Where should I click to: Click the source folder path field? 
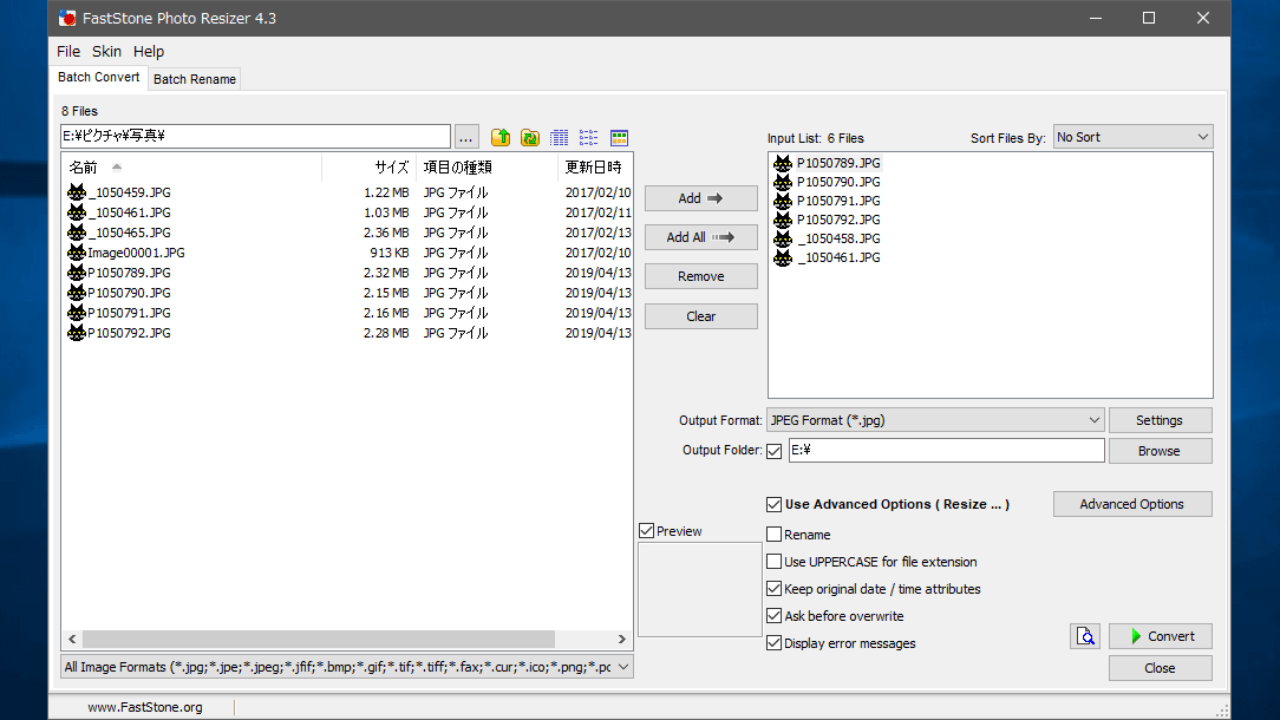[256, 137]
